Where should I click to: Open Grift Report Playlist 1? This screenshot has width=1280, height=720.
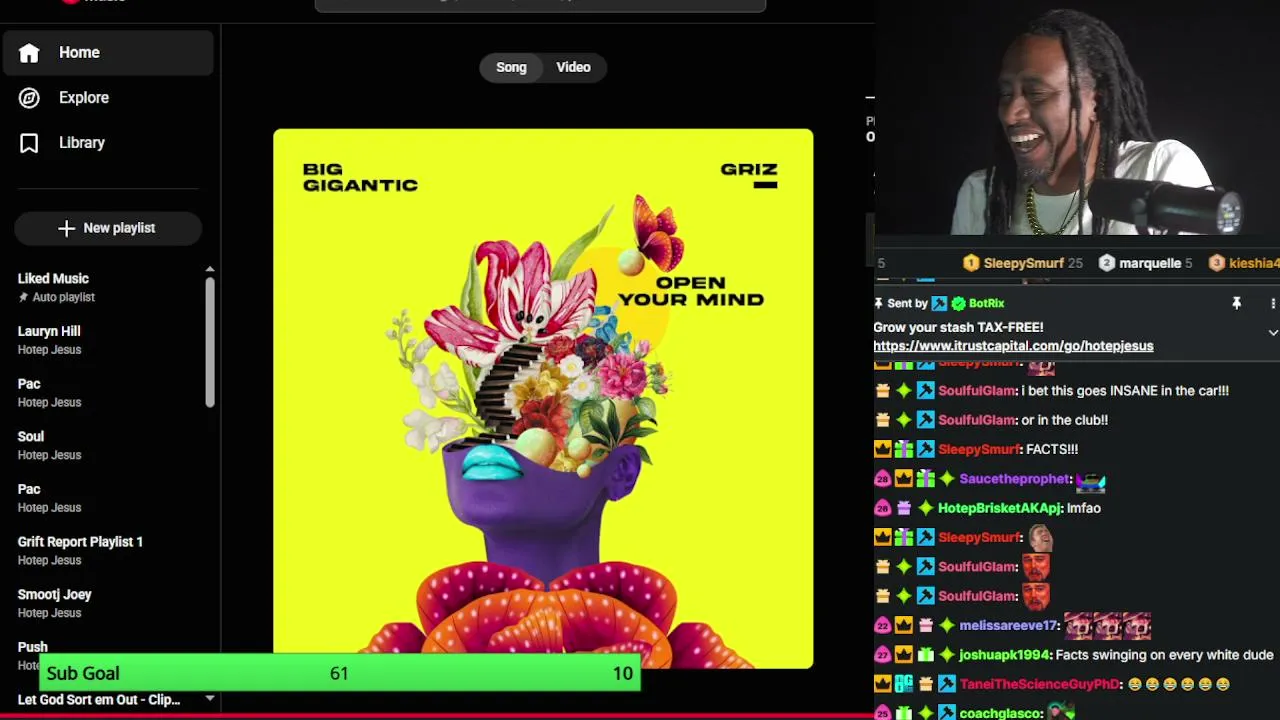coord(80,542)
